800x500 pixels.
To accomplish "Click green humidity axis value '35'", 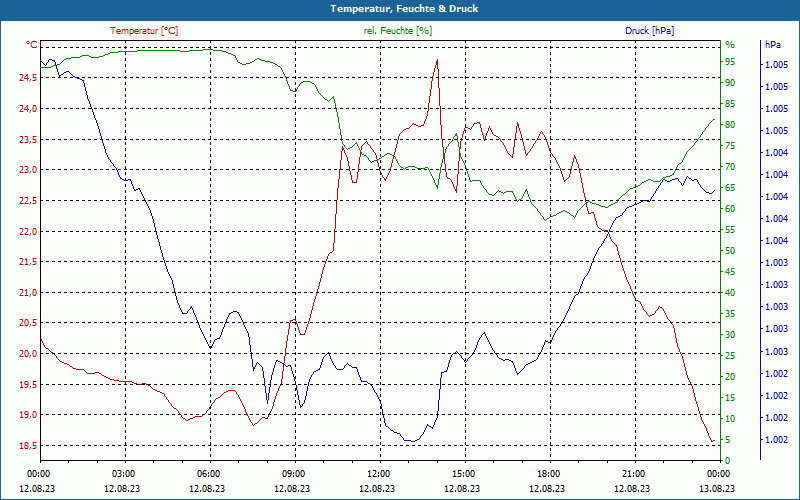I will point(730,314).
